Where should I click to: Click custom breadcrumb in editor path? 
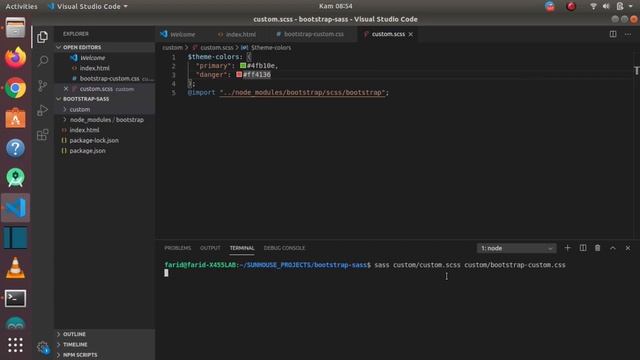pyautogui.click(x=172, y=47)
